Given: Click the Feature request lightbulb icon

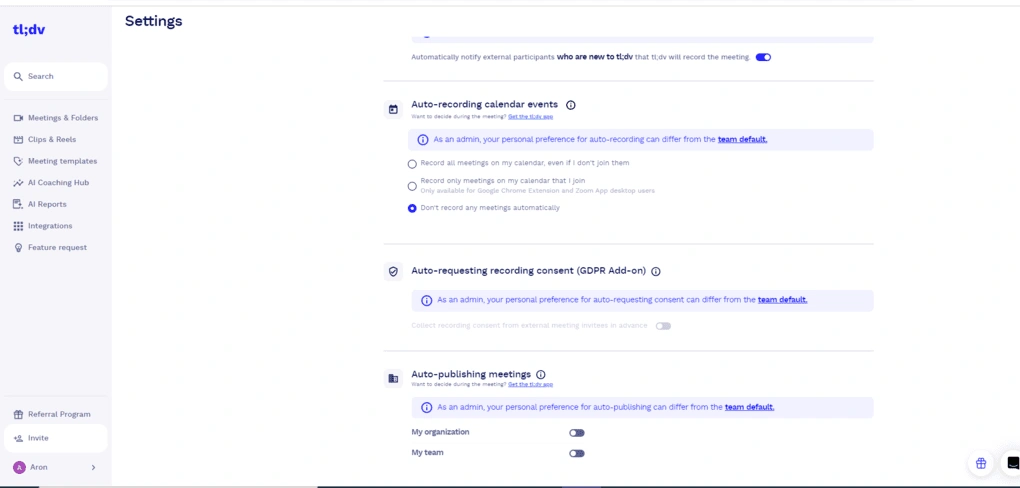Looking at the screenshot, I should click(x=18, y=248).
